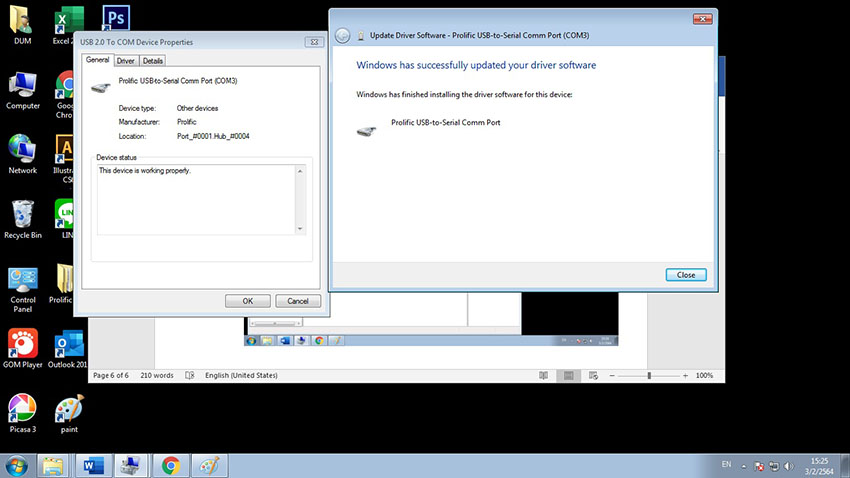
Task: Switch to Word in the taskbar
Action: coord(93,466)
